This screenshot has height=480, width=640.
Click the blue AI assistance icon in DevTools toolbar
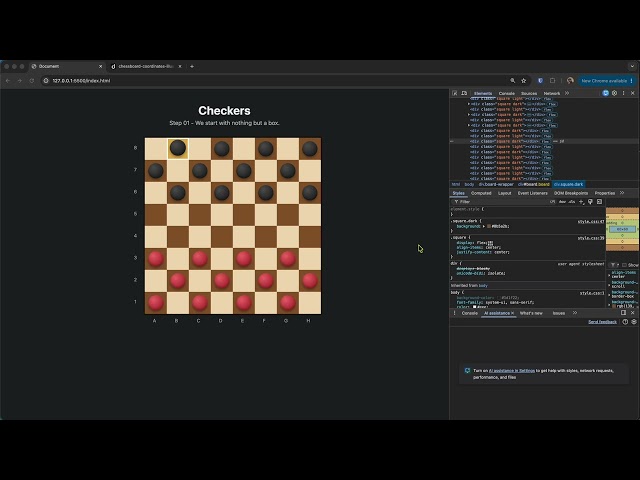tap(606, 93)
